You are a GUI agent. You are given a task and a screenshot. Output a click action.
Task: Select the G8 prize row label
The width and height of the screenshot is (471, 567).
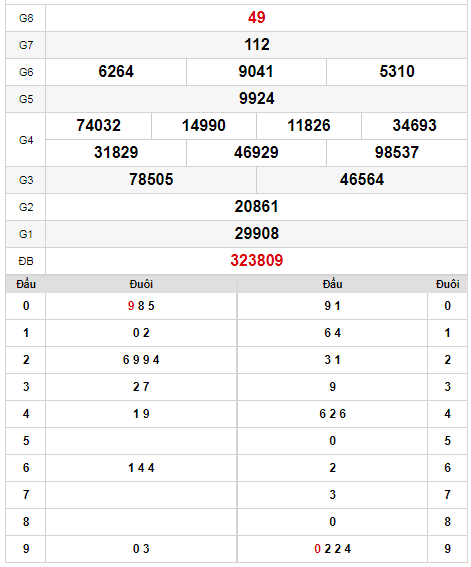tap(26, 18)
